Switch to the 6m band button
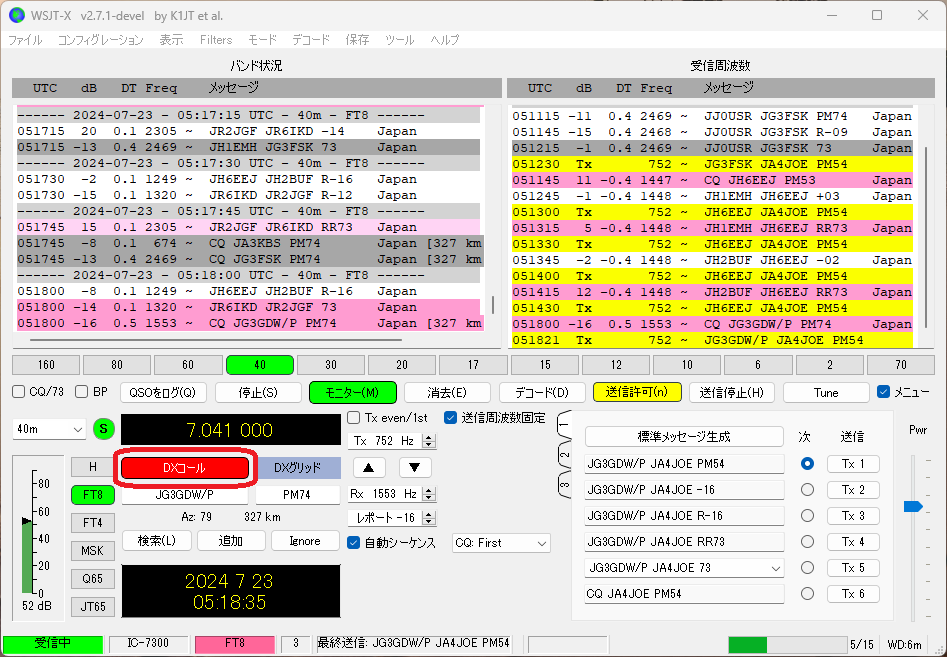The width and height of the screenshot is (947, 657). 758,365
